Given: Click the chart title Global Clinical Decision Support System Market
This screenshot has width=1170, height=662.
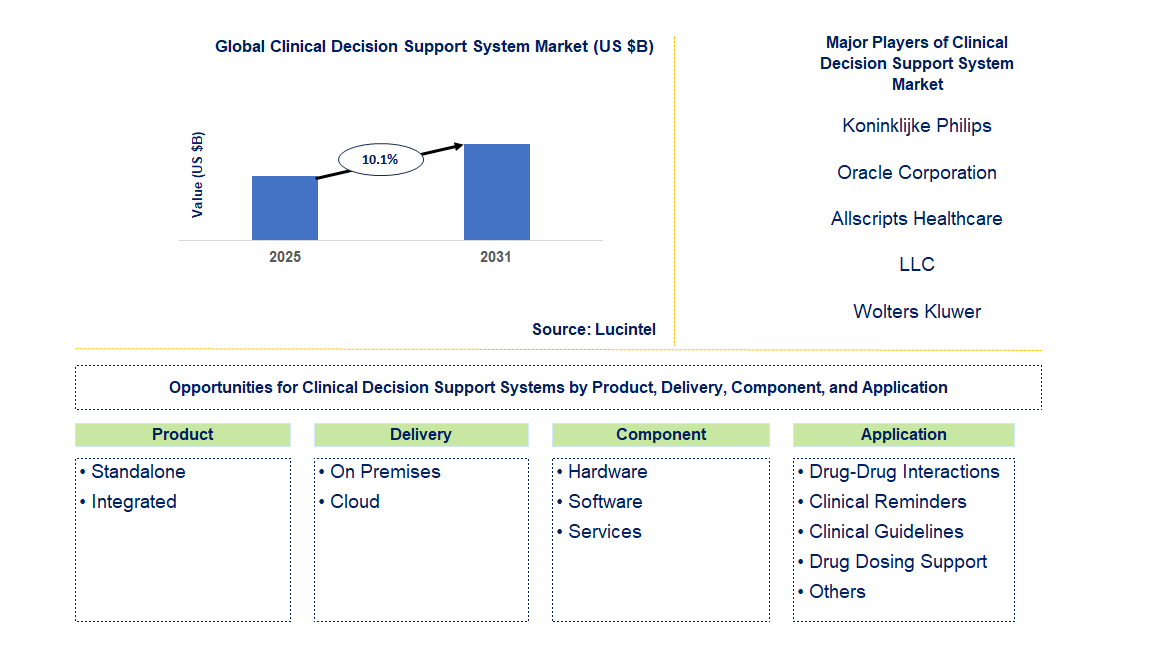Looking at the screenshot, I should click(x=434, y=46).
